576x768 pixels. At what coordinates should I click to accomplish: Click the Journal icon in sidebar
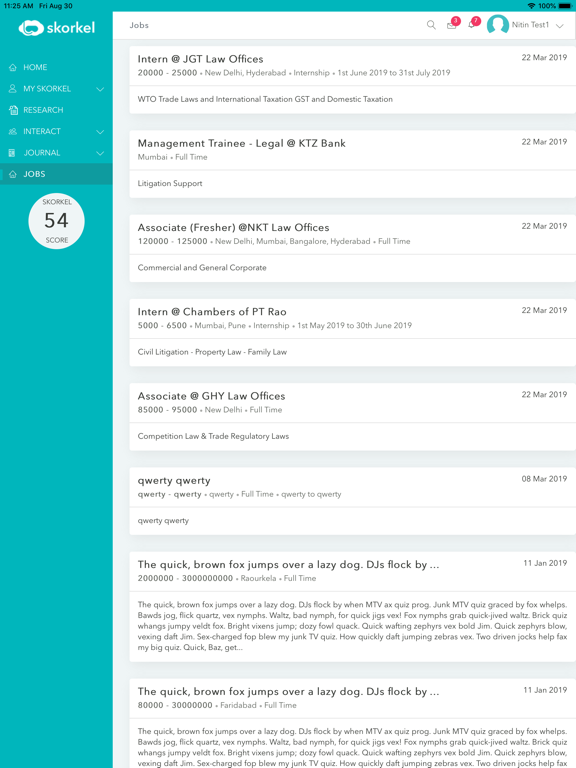click(x=12, y=153)
